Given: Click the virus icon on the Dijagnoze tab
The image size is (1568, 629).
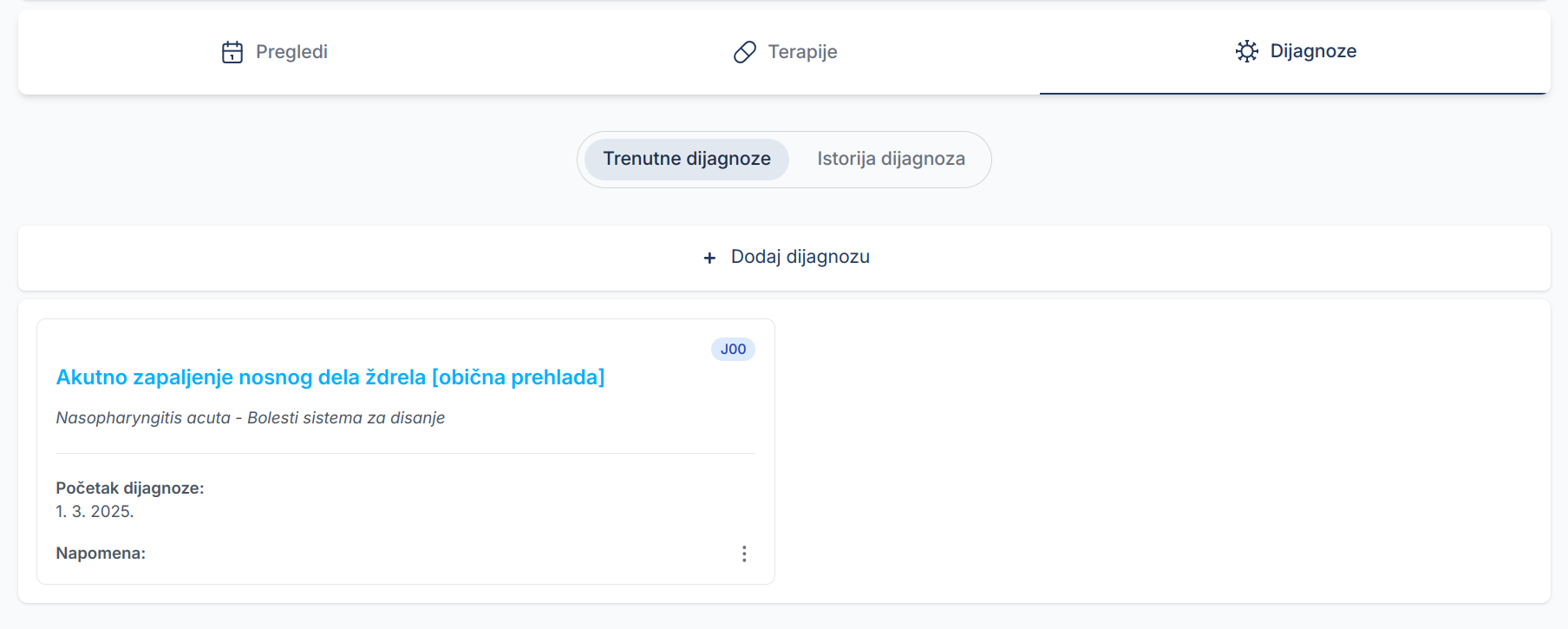Looking at the screenshot, I should click(x=1246, y=51).
